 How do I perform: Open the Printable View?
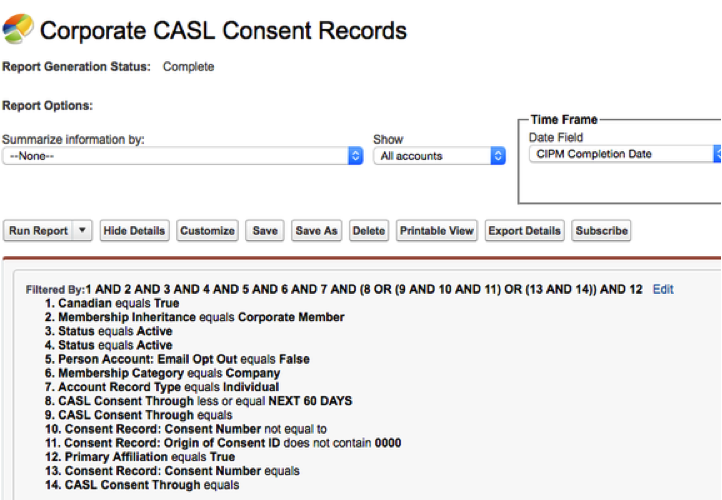(x=437, y=230)
